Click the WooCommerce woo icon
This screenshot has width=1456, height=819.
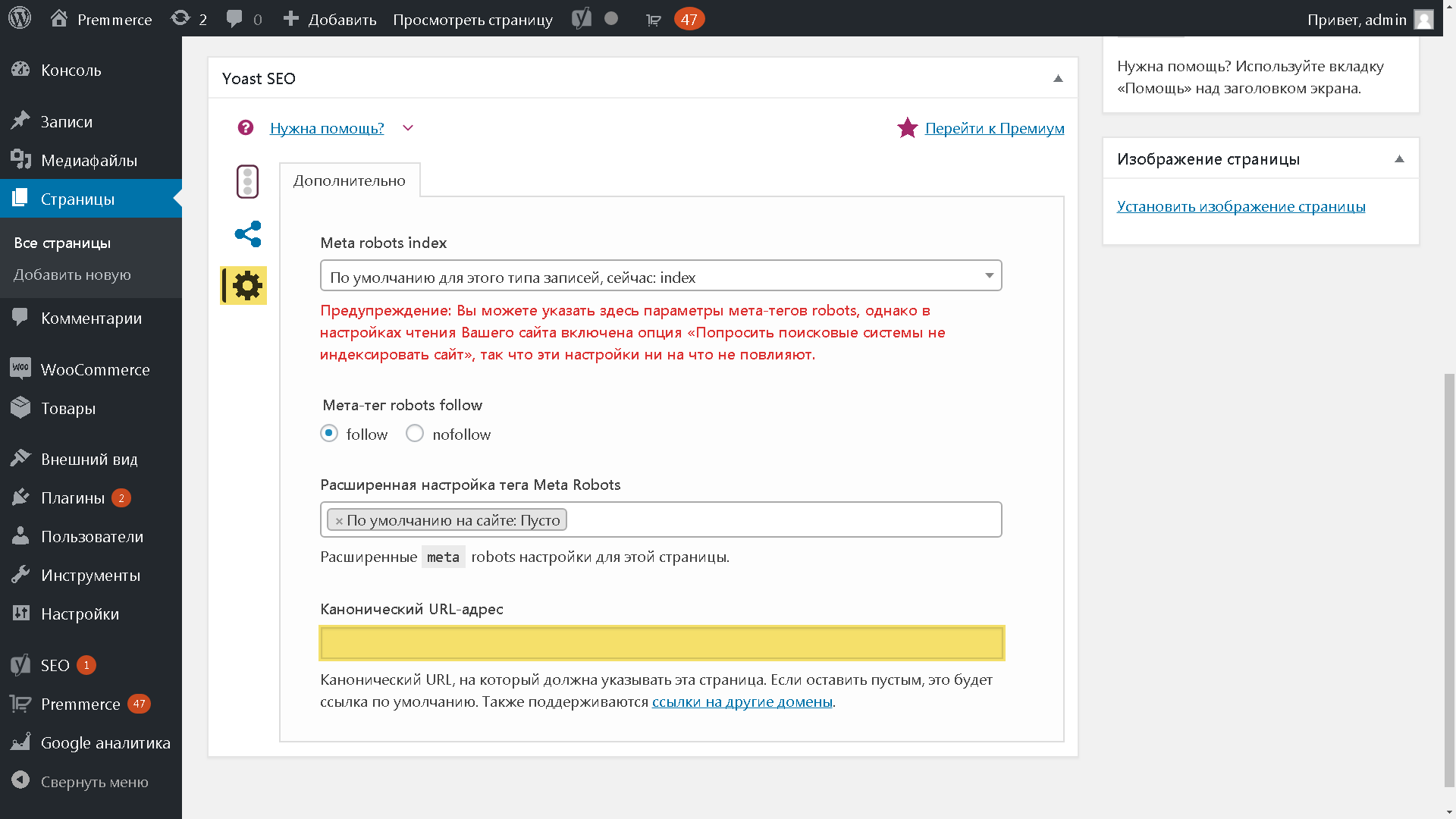[x=20, y=369]
